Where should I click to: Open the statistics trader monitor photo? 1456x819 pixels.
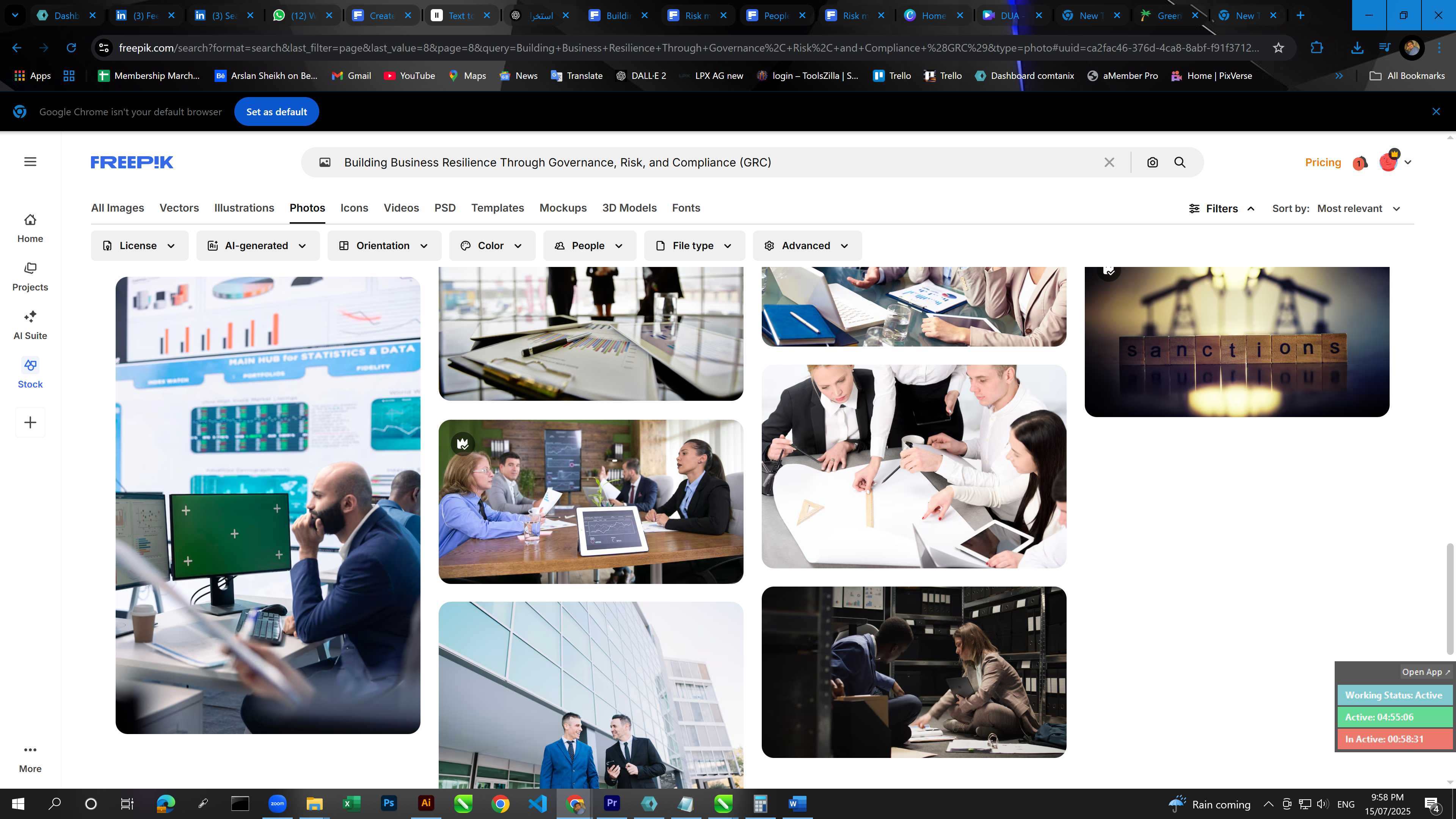point(268,505)
